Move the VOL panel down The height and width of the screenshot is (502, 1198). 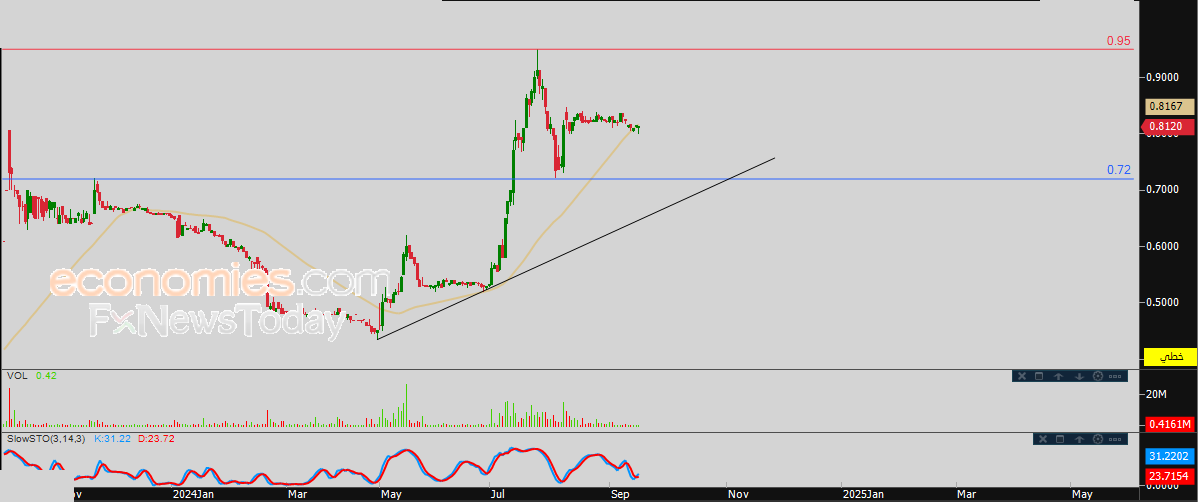click(1080, 376)
